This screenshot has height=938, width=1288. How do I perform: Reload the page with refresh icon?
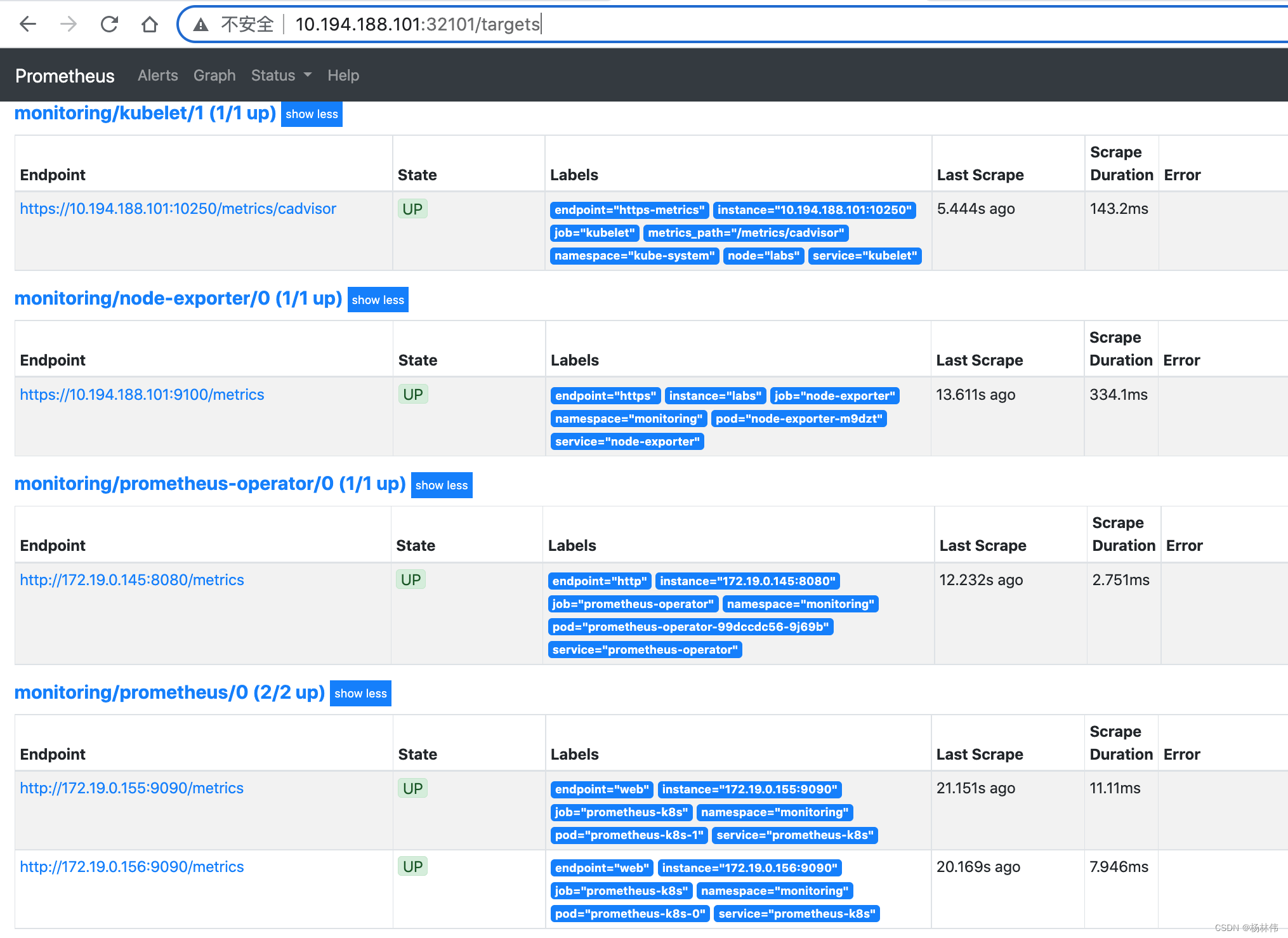[x=109, y=24]
